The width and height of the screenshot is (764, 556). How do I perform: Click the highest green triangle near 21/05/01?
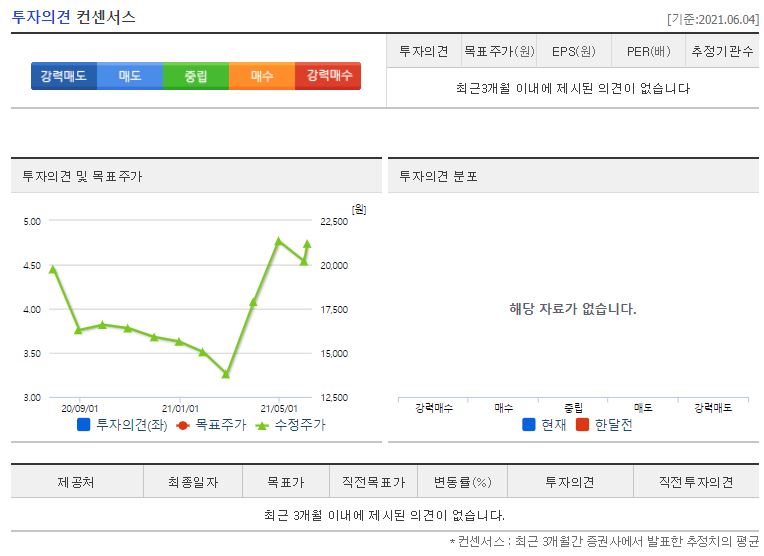[279, 241]
